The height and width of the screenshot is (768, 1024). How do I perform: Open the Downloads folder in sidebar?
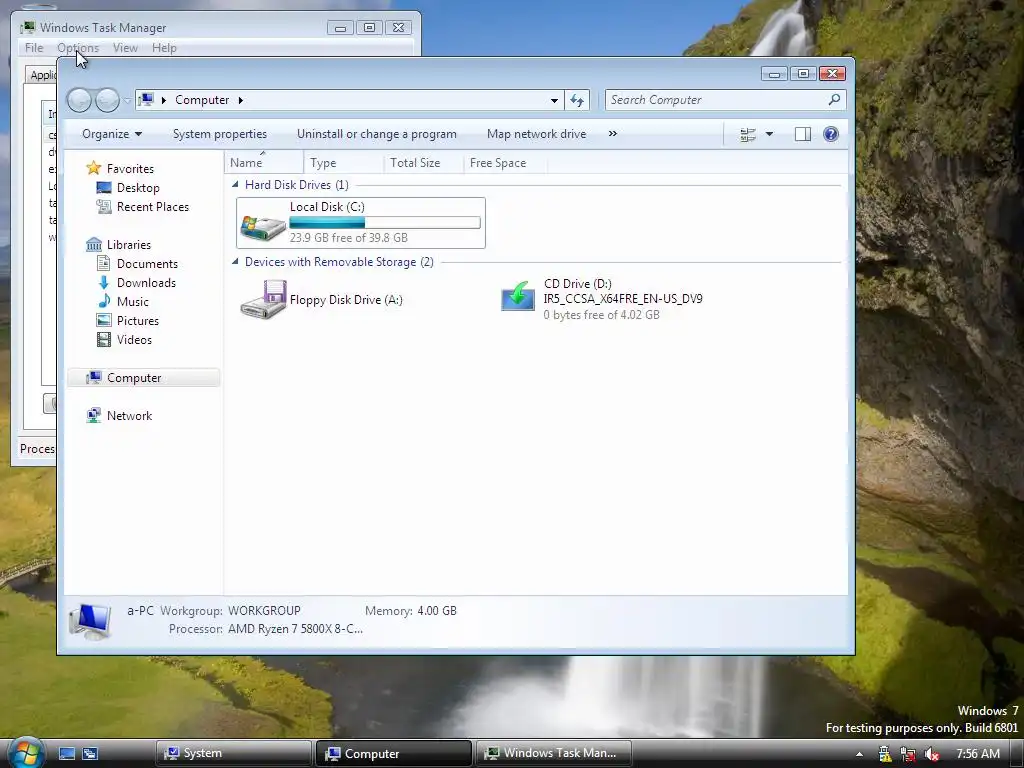click(146, 283)
